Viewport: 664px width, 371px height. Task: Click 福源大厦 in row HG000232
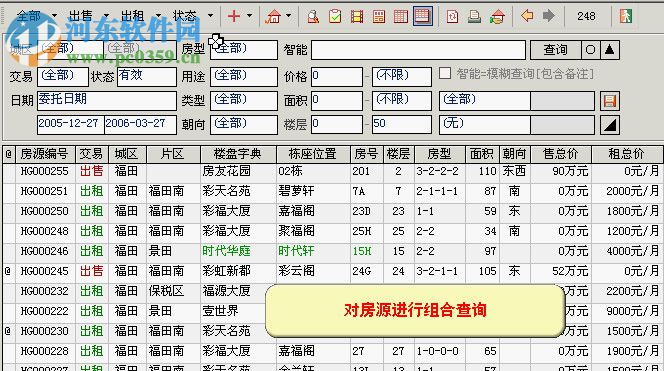[226, 291]
